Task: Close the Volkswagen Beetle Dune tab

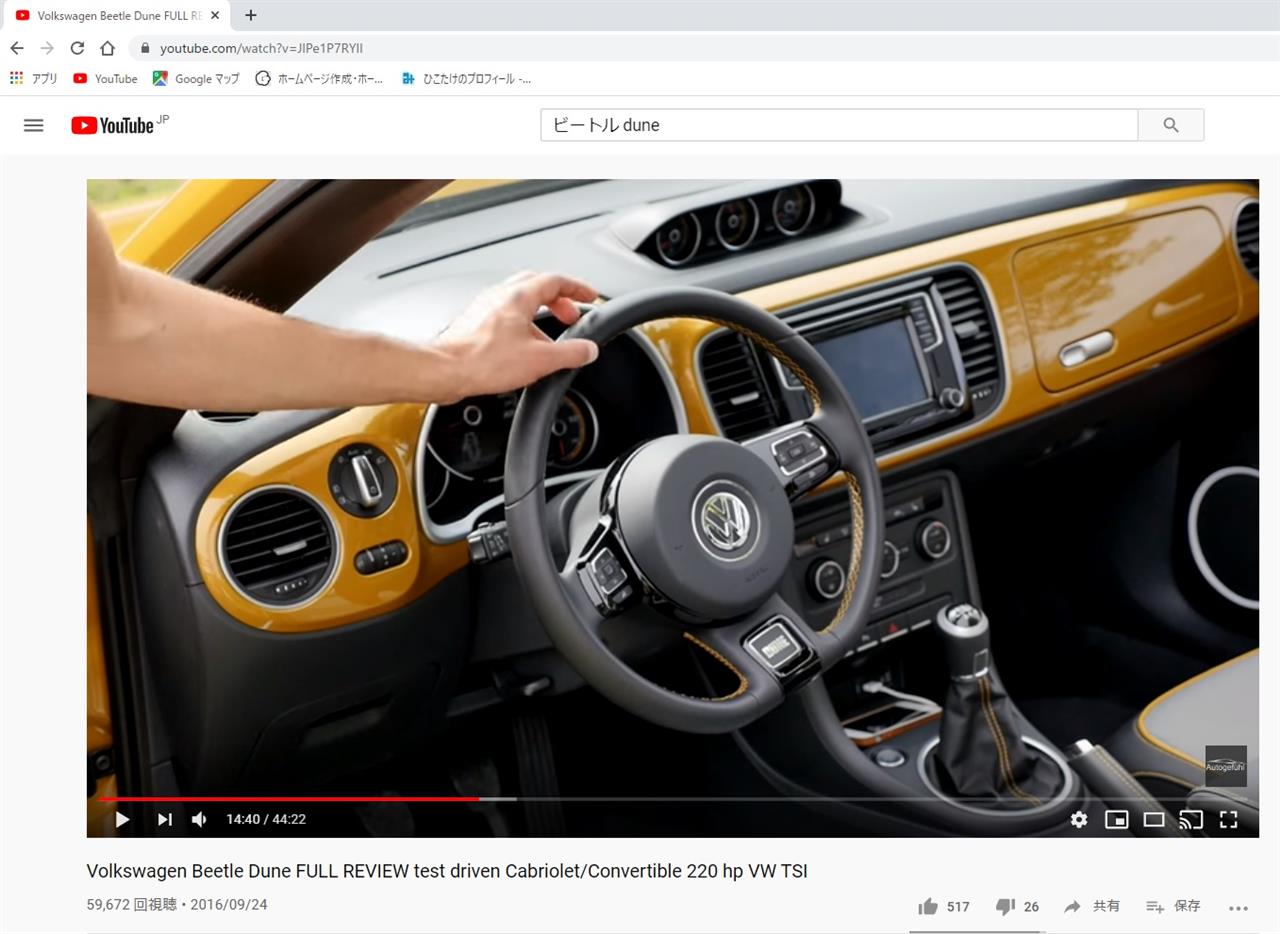Action: pyautogui.click(x=217, y=15)
